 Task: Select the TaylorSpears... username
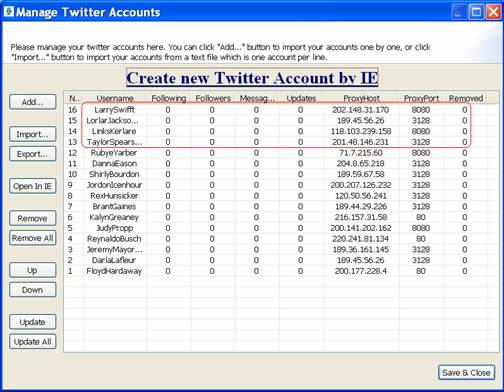point(114,142)
